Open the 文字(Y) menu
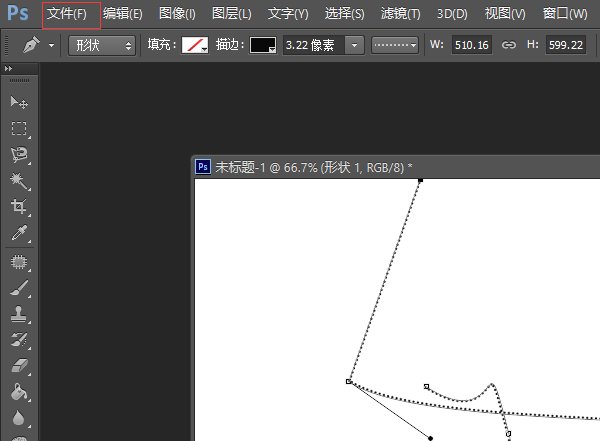Image resolution: width=600 pixels, height=441 pixels. pyautogui.click(x=288, y=14)
